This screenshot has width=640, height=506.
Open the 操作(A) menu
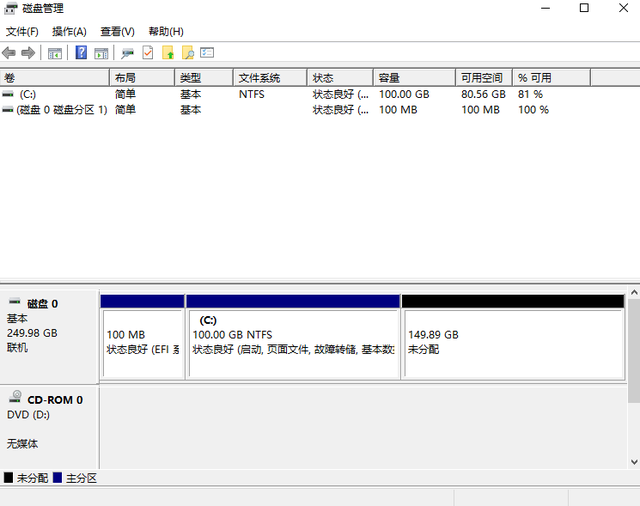pyautogui.click(x=69, y=32)
